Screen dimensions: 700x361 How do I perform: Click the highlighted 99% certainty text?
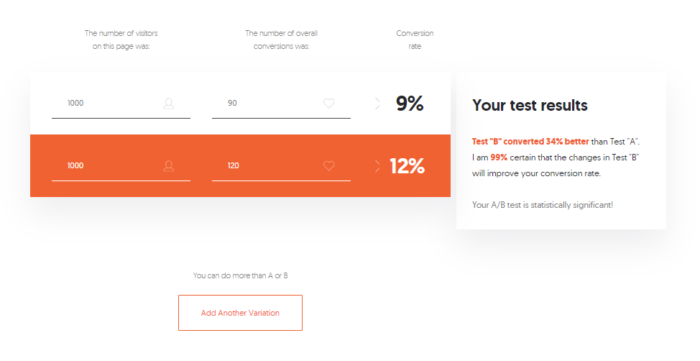499,158
